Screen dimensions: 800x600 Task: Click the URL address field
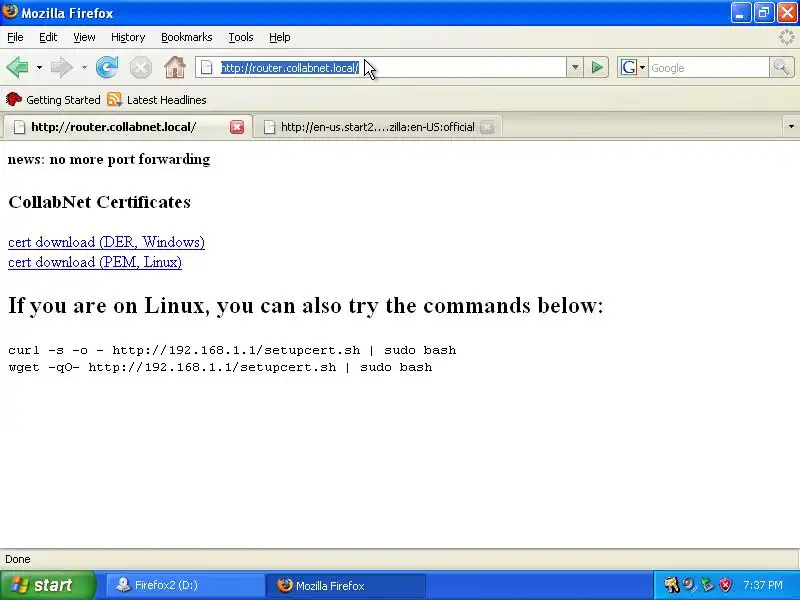click(x=381, y=67)
